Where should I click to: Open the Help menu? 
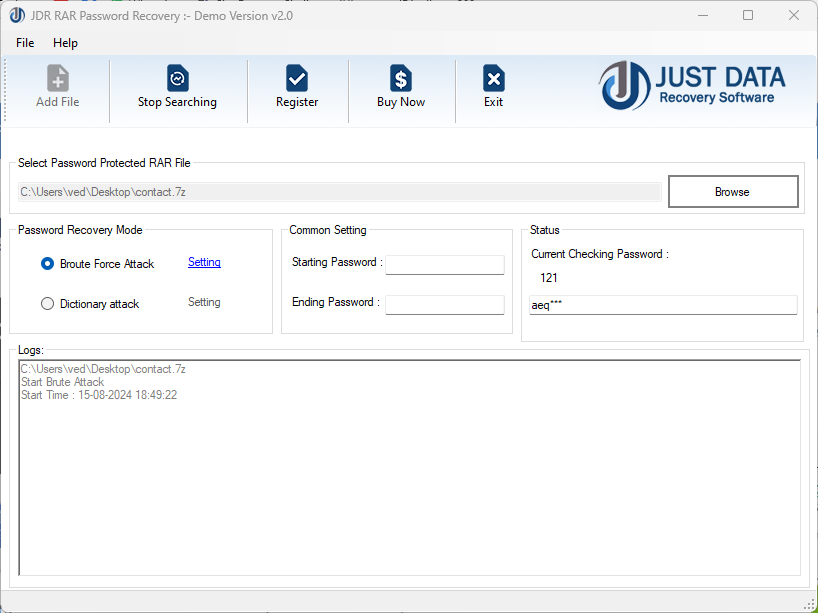(65, 43)
